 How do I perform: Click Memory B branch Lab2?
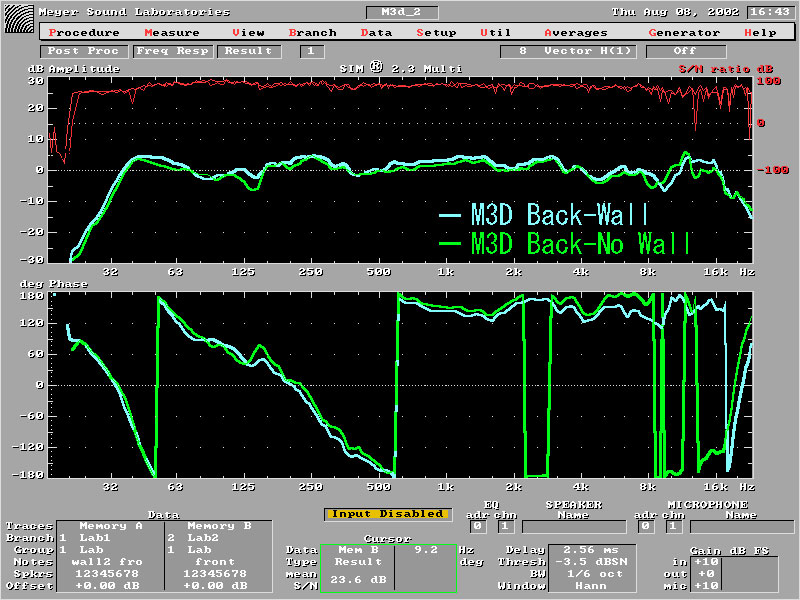coord(203,538)
